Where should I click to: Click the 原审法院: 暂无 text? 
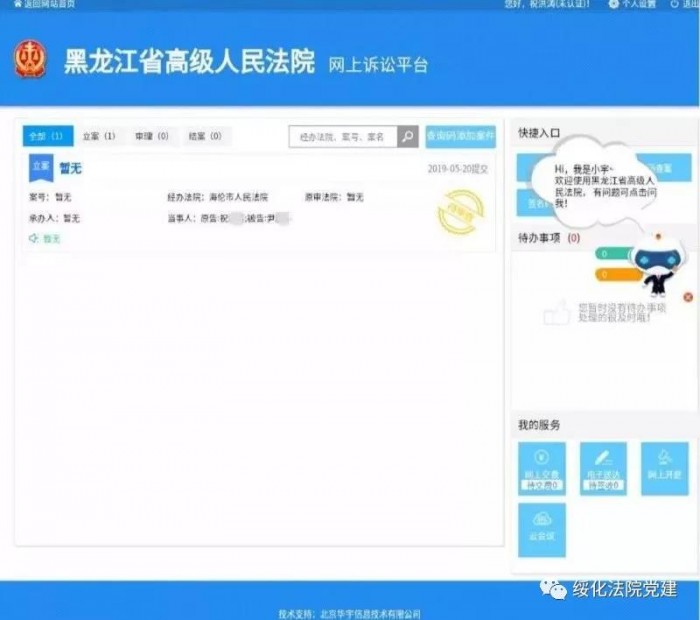pos(334,197)
